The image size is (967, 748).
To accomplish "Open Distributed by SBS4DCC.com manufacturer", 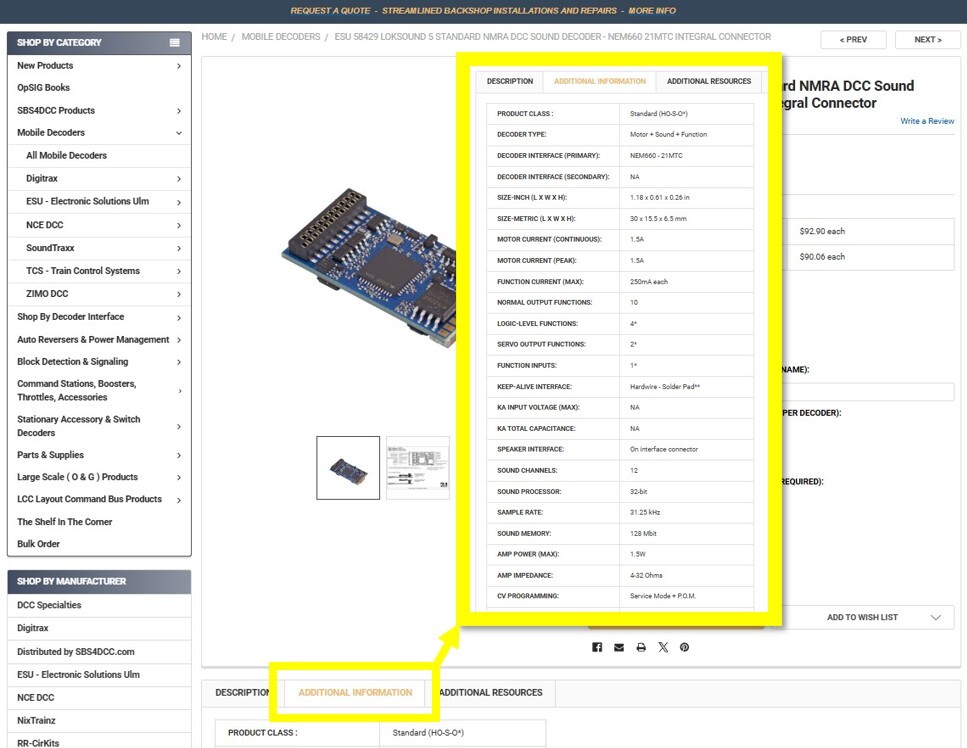I will pos(75,652).
